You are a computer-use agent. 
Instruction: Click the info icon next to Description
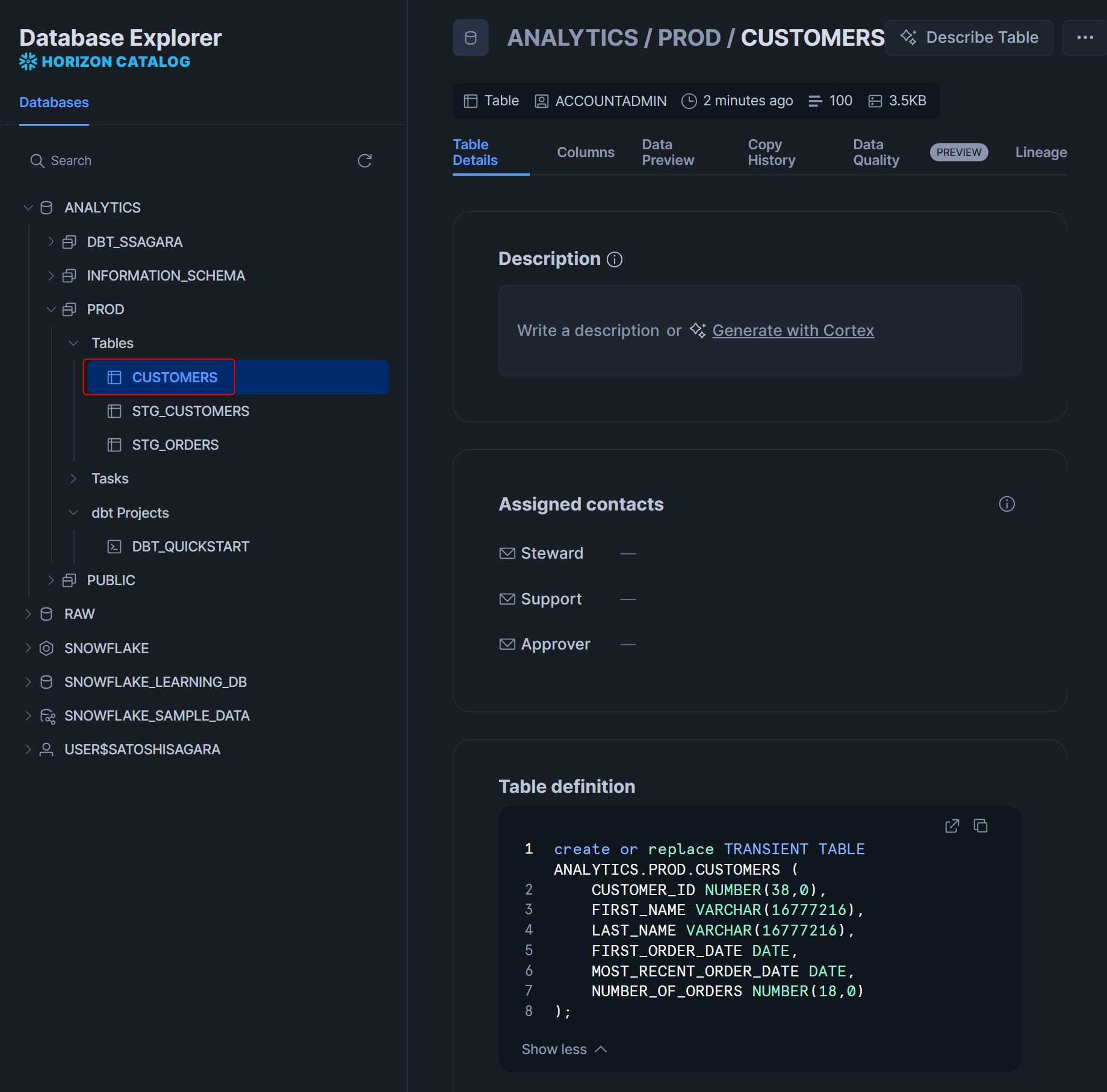coord(615,259)
